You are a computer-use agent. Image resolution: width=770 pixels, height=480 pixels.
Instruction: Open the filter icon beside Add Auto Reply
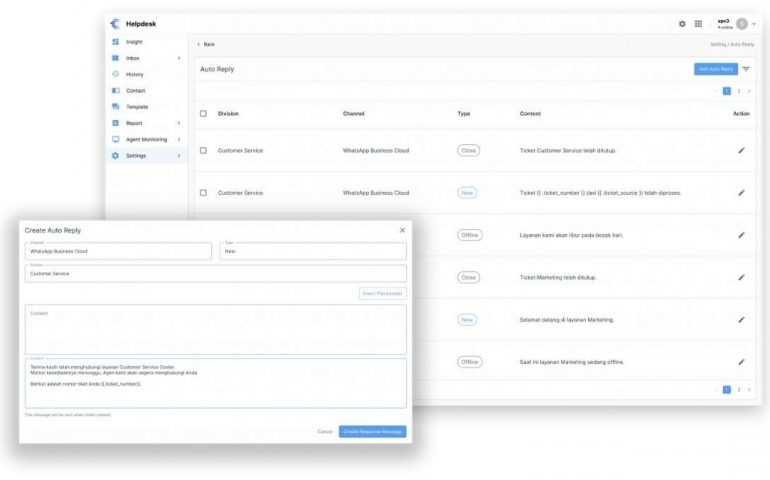(x=746, y=69)
